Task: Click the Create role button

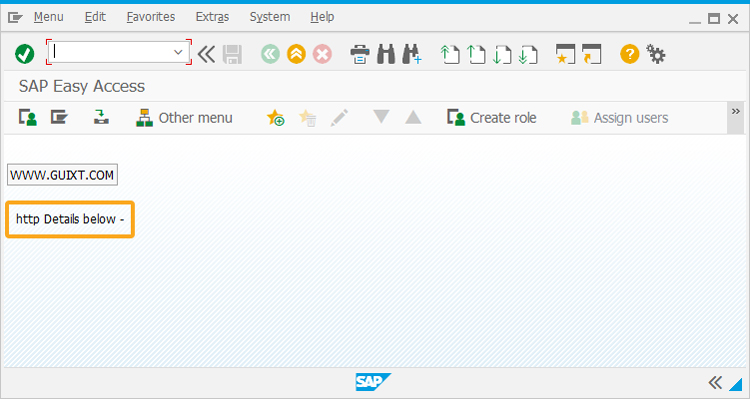Action: coord(492,118)
